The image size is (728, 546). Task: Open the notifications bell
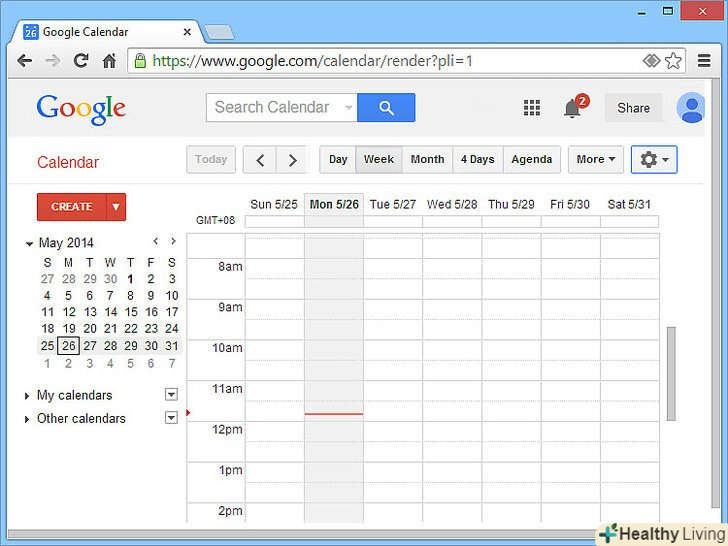click(x=572, y=109)
